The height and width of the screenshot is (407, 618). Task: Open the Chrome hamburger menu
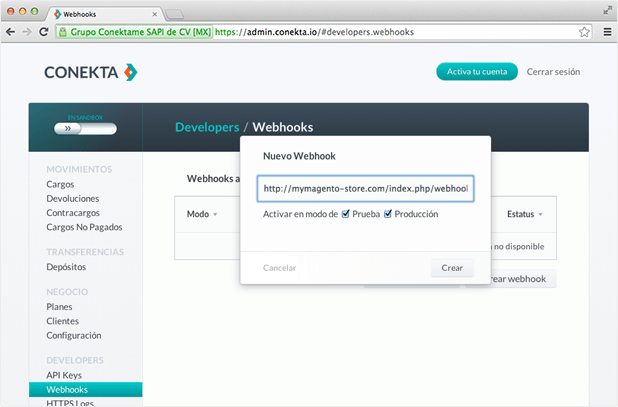tap(607, 32)
